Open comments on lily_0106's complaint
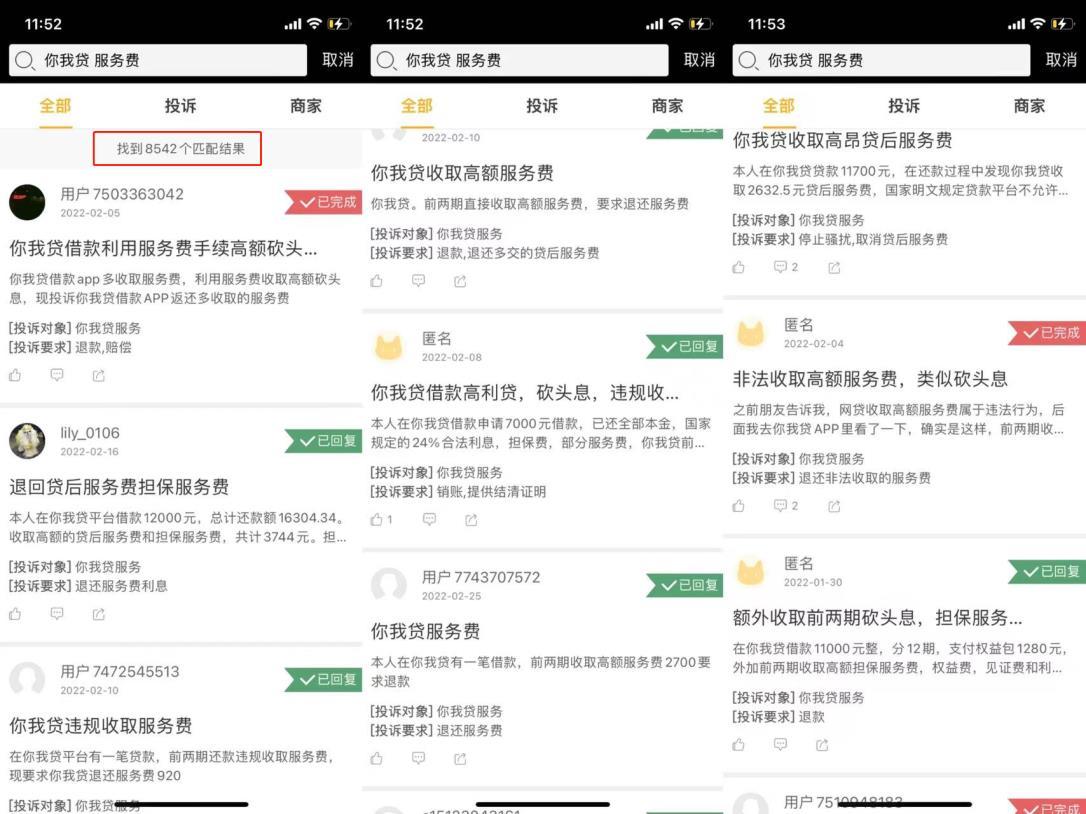This screenshot has width=1086, height=814. pos(57,614)
